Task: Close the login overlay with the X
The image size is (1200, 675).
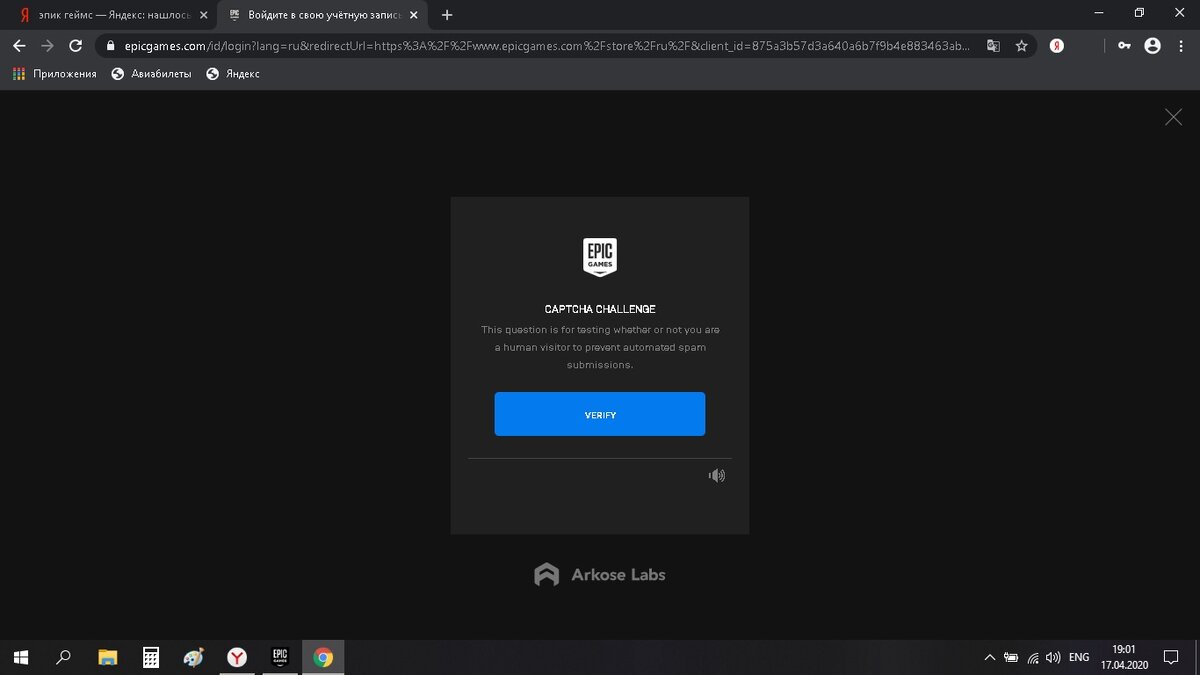Action: coord(1173,117)
